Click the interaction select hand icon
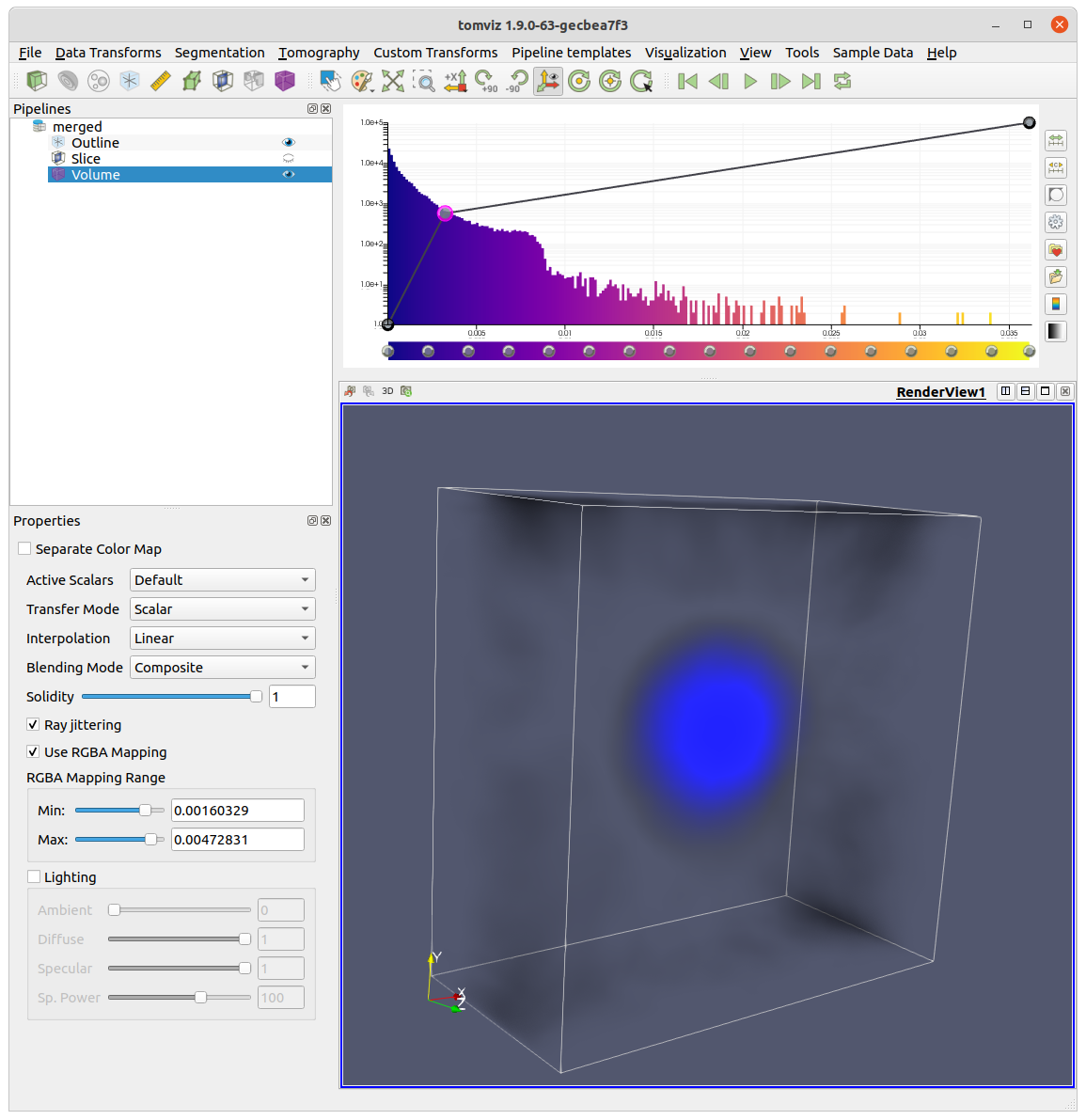This screenshot has width=1086, height=1120. tap(331, 81)
